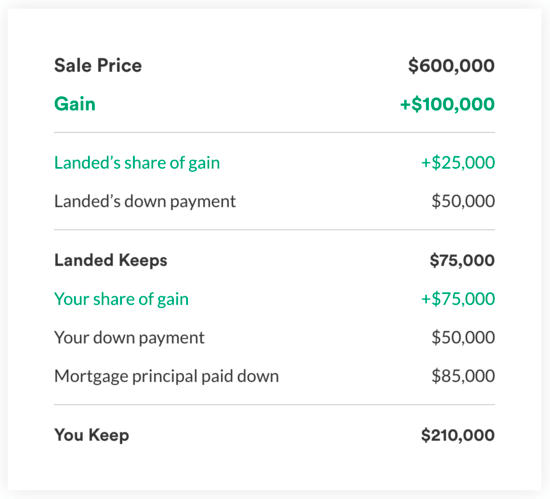Click Landed's down payment label

145,201
